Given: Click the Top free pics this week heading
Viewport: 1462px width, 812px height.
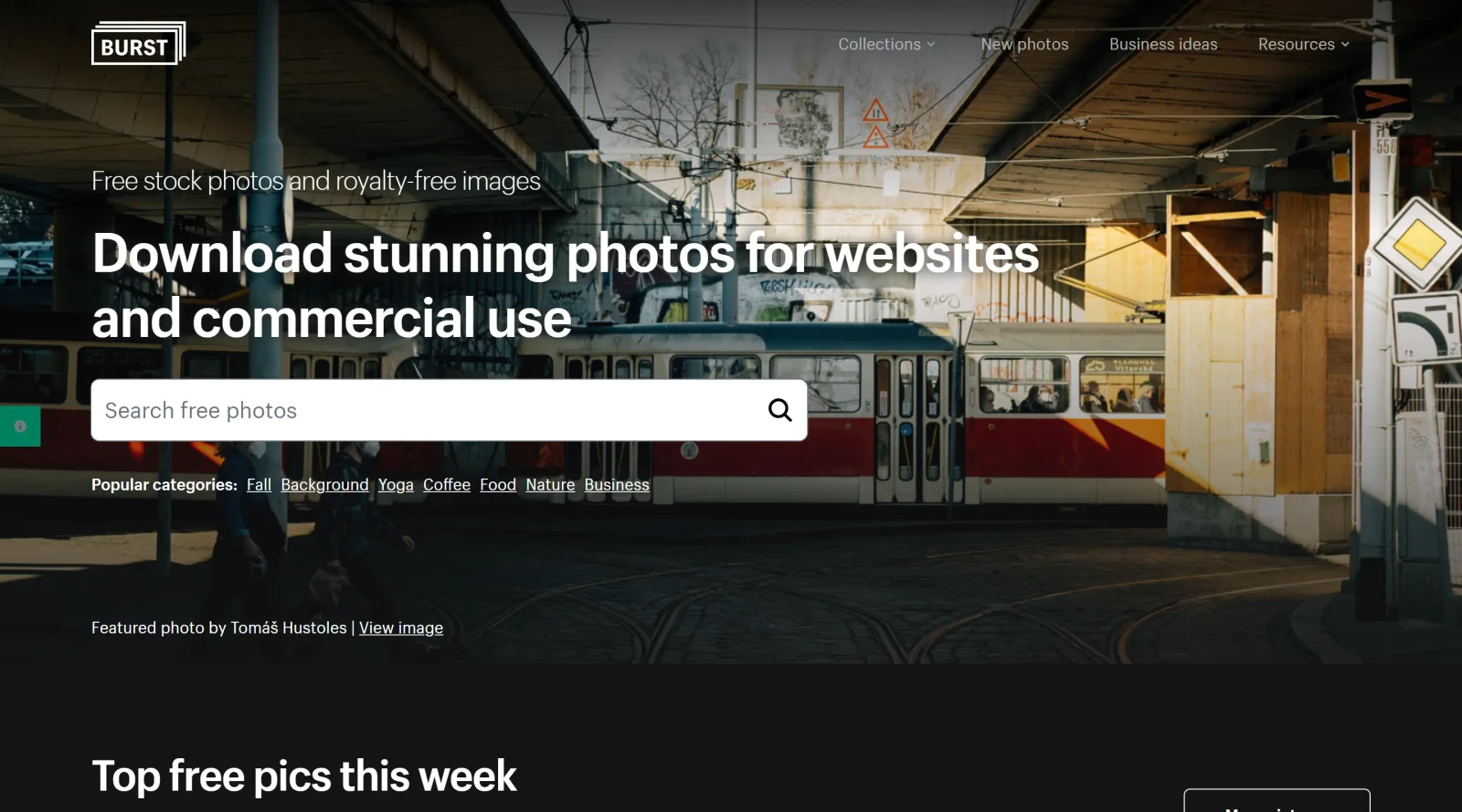Looking at the screenshot, I should click(304, 776).
